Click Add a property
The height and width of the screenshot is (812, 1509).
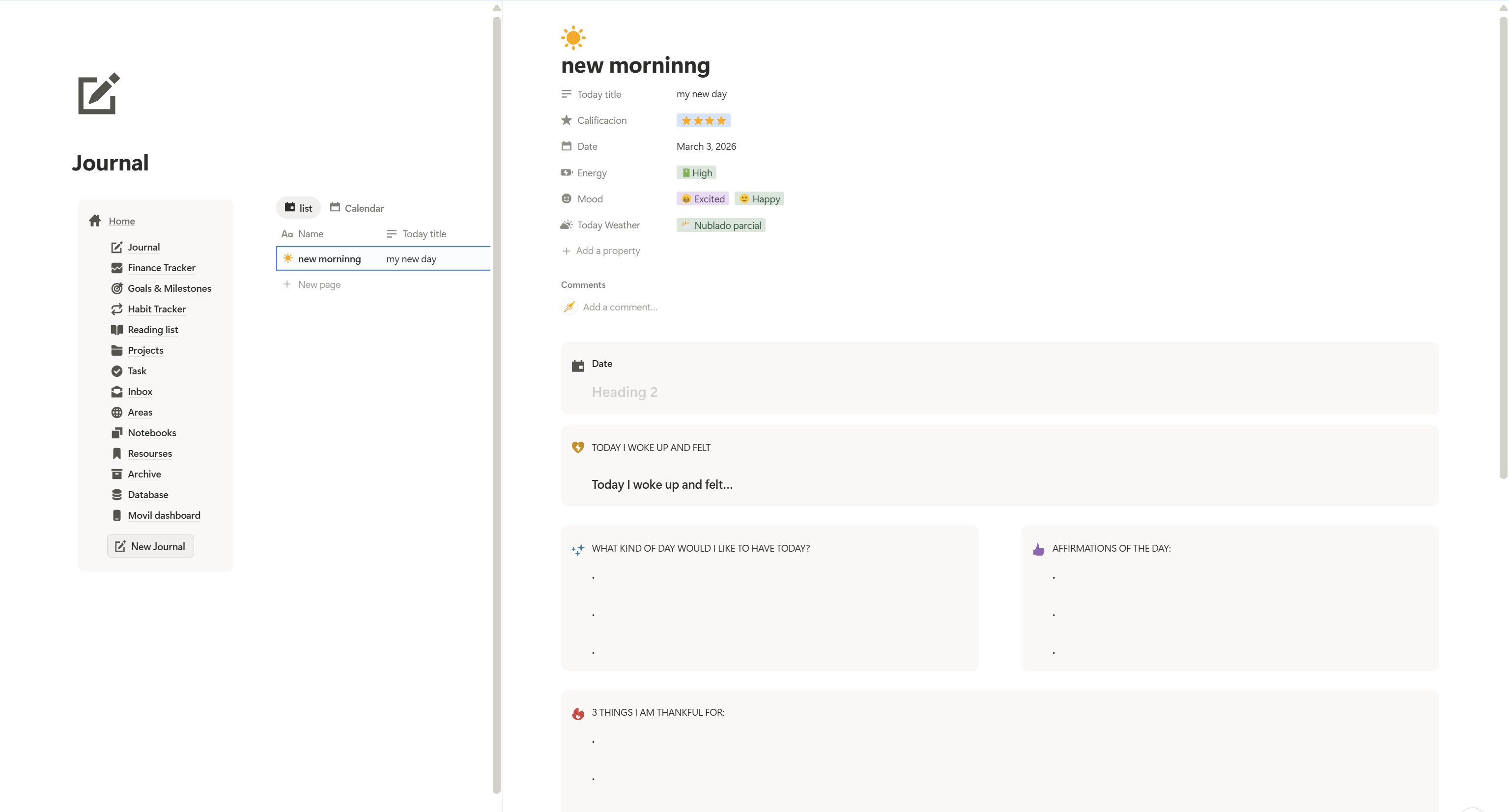[601, 251]
